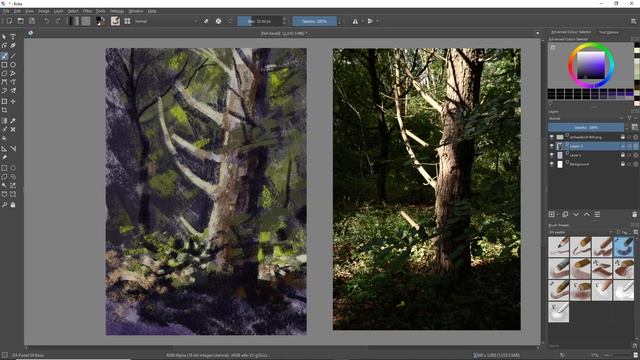Click the Redo arrow in toolbar

tap(58, 21)
